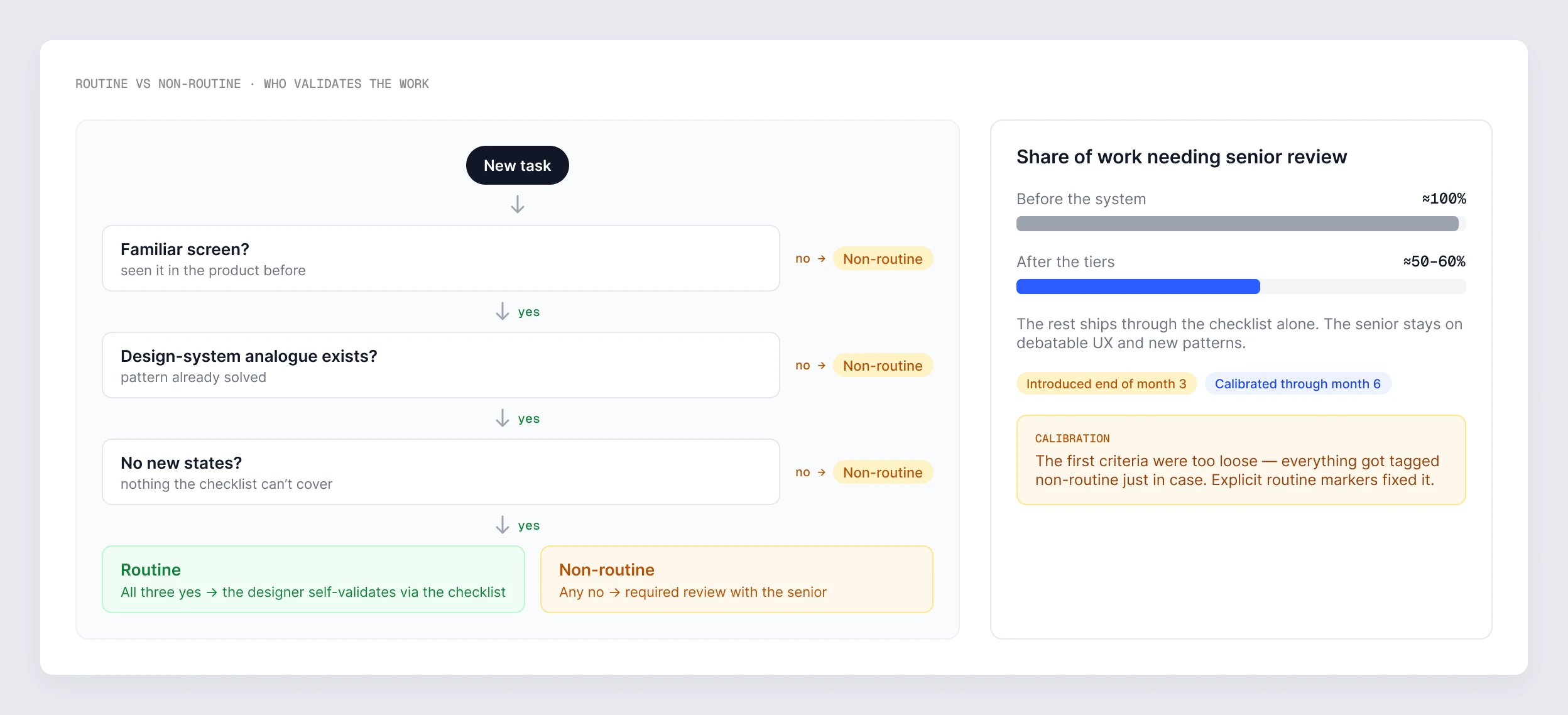Image resolution: width=1568 pixels, height=715 pixels.
Task: Click the 'no' label beside Design-system analogue
Action: pos(802,366)
